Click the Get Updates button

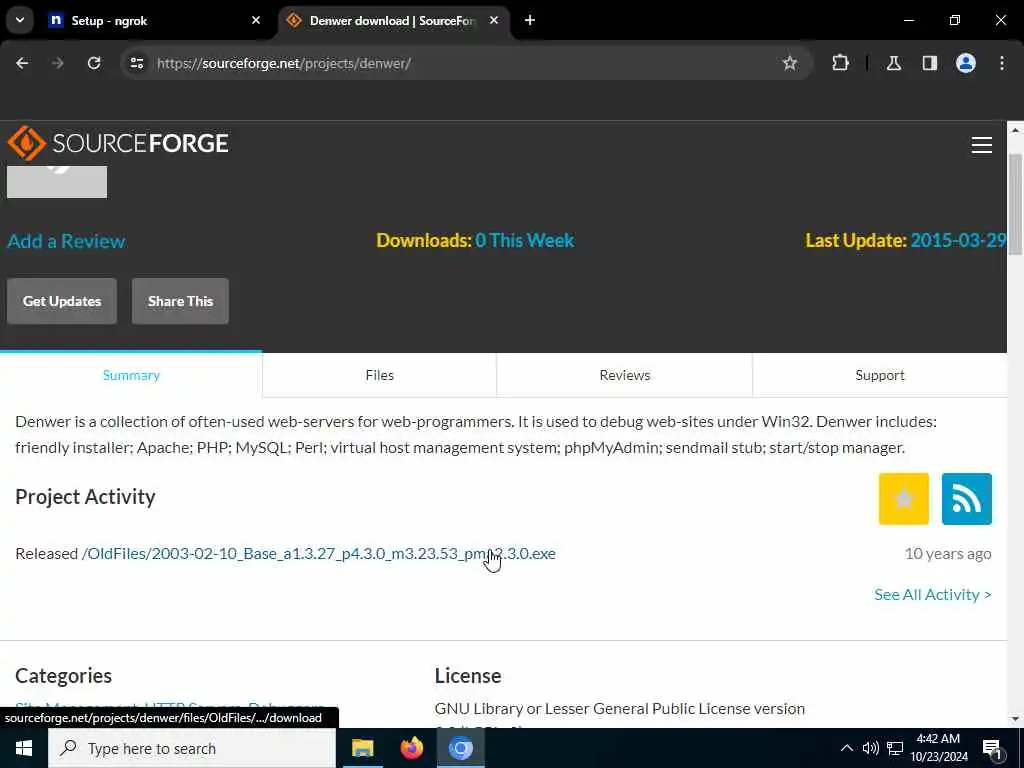[62, 301]
